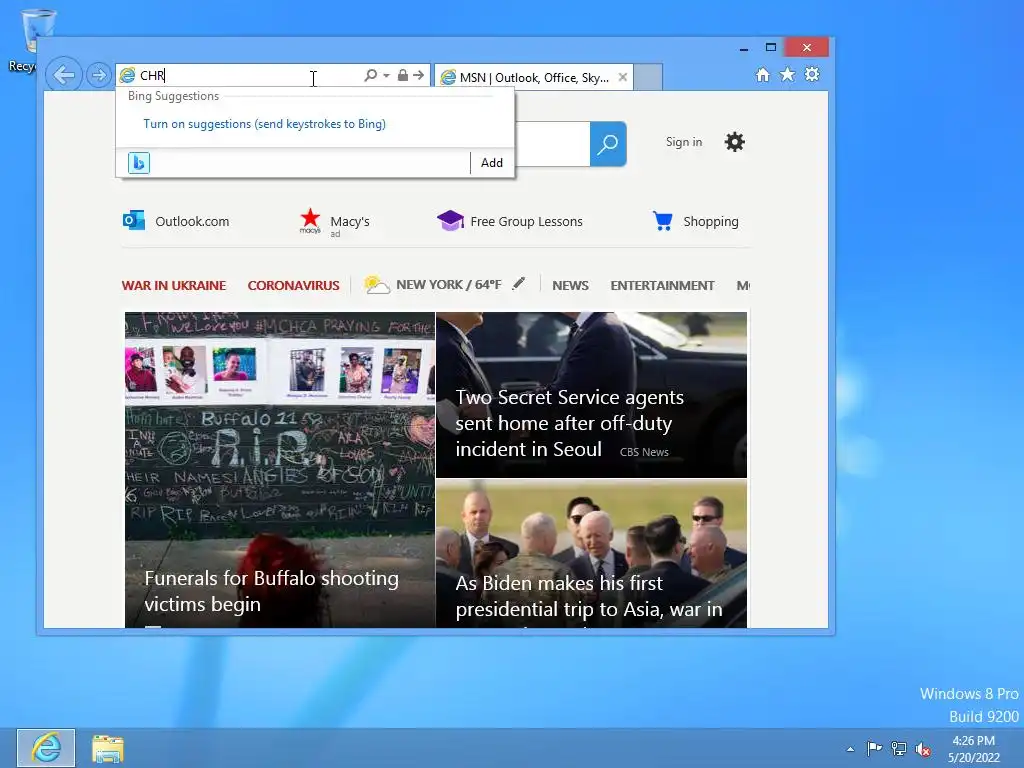1024x768 pixels.
Task: Open File Explorer from the taskbar
Action: 108,748
